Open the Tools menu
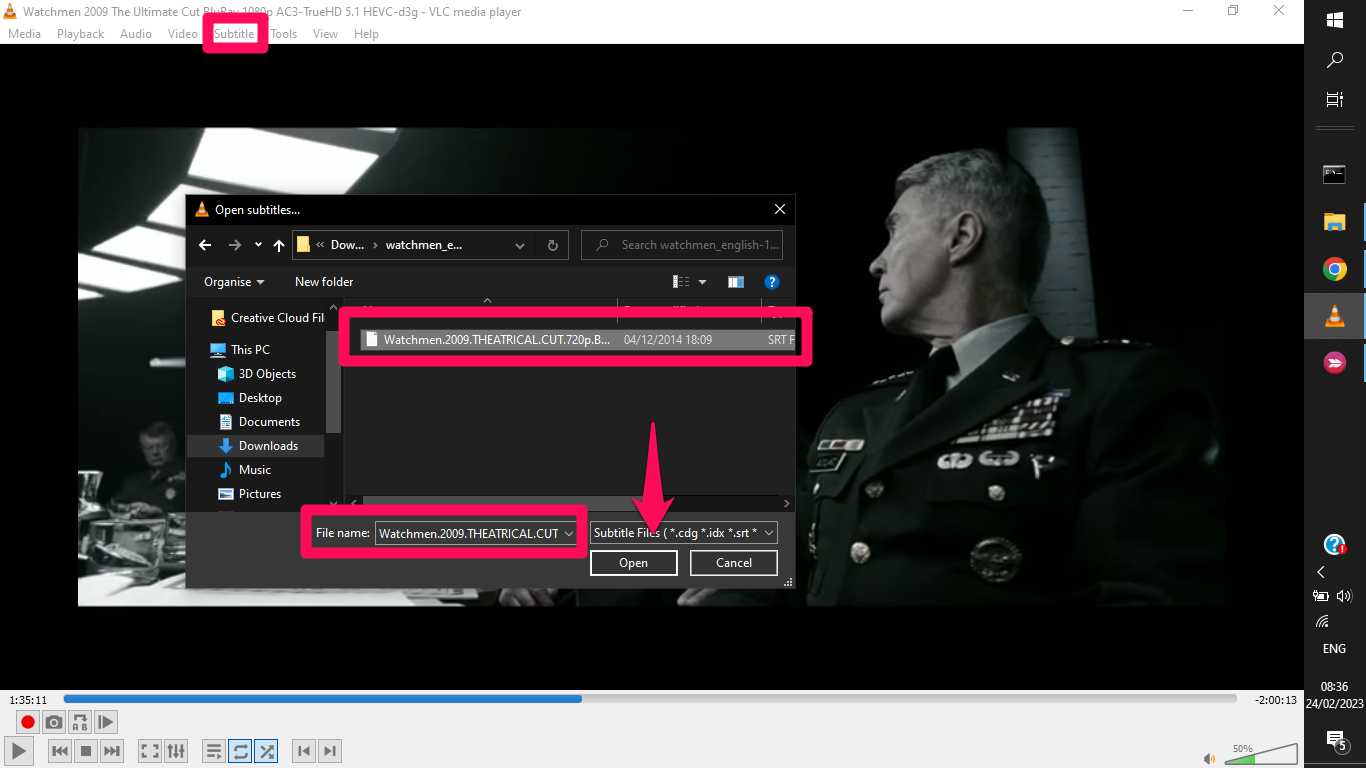1366x768 pixels. point(284,33)
